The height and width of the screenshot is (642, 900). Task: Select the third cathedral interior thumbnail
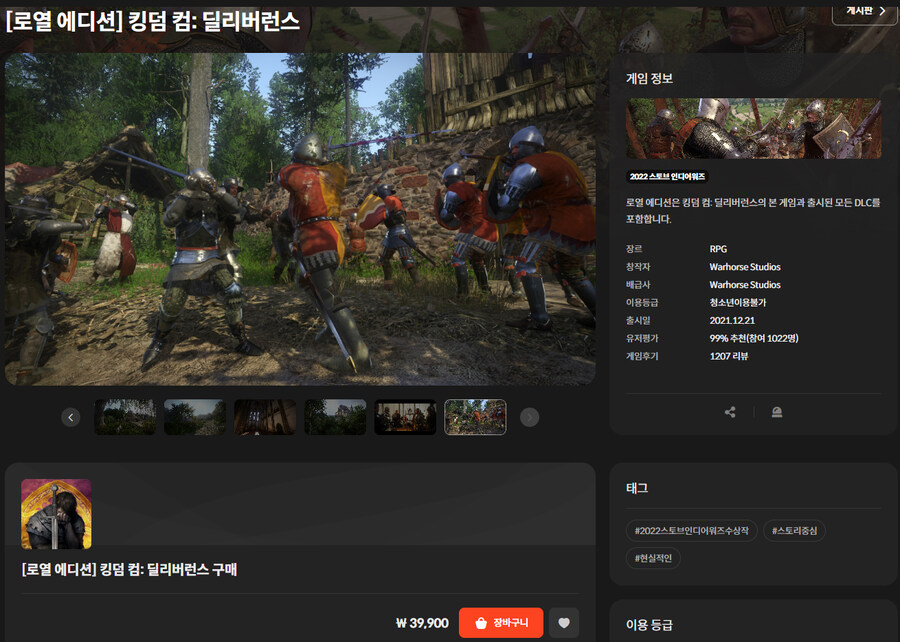click(265, 417)
